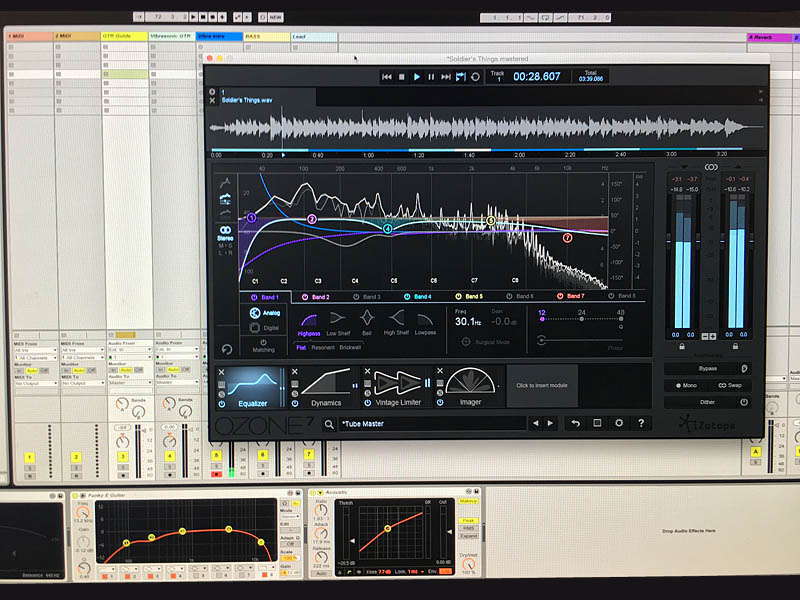Viewport: 800px width, 600px height.
Task: Set slope slider to 48 dB
Action: pos(620,318)
